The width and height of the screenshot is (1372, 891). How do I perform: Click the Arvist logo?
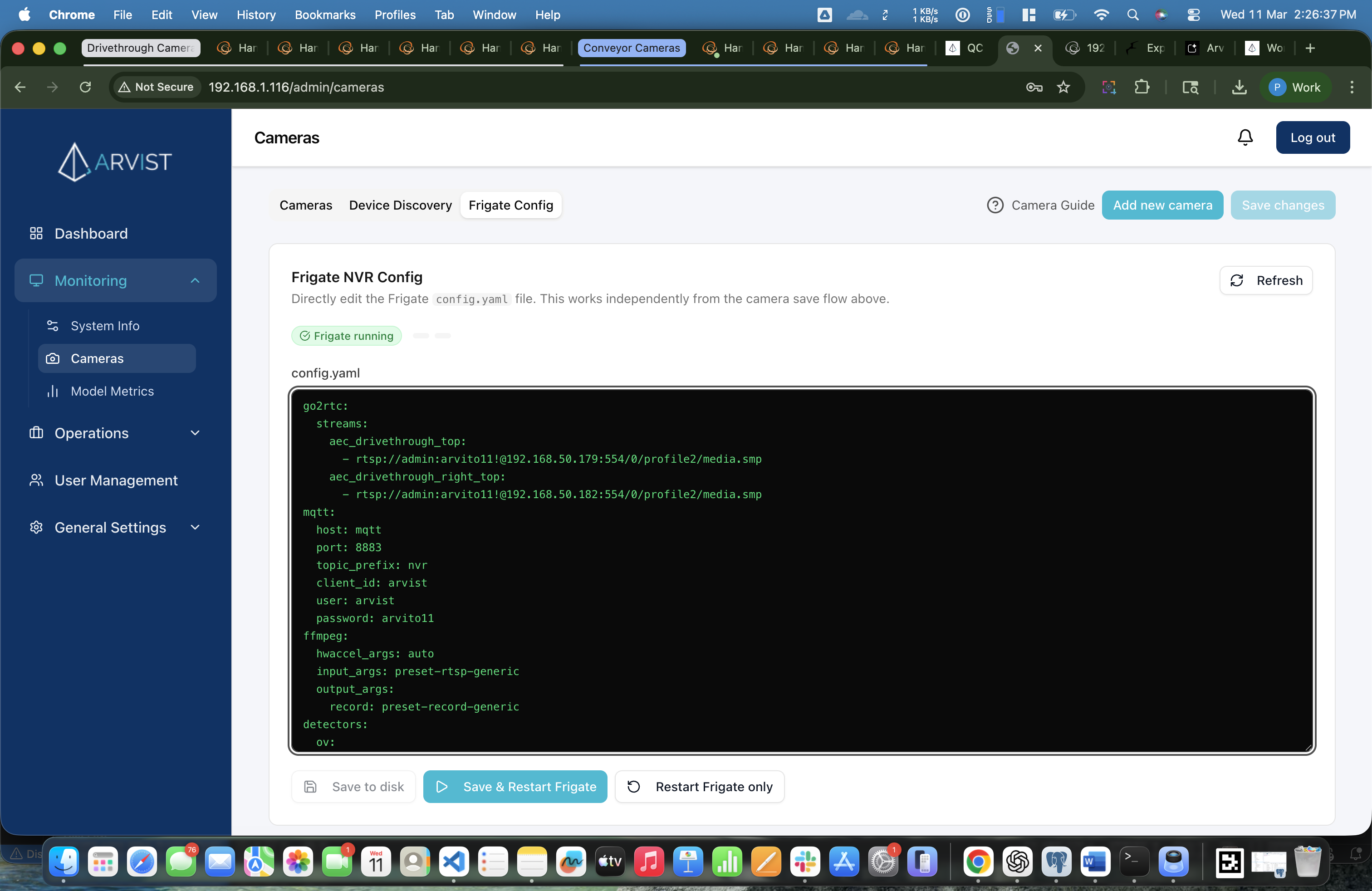(x=114, y=162)
